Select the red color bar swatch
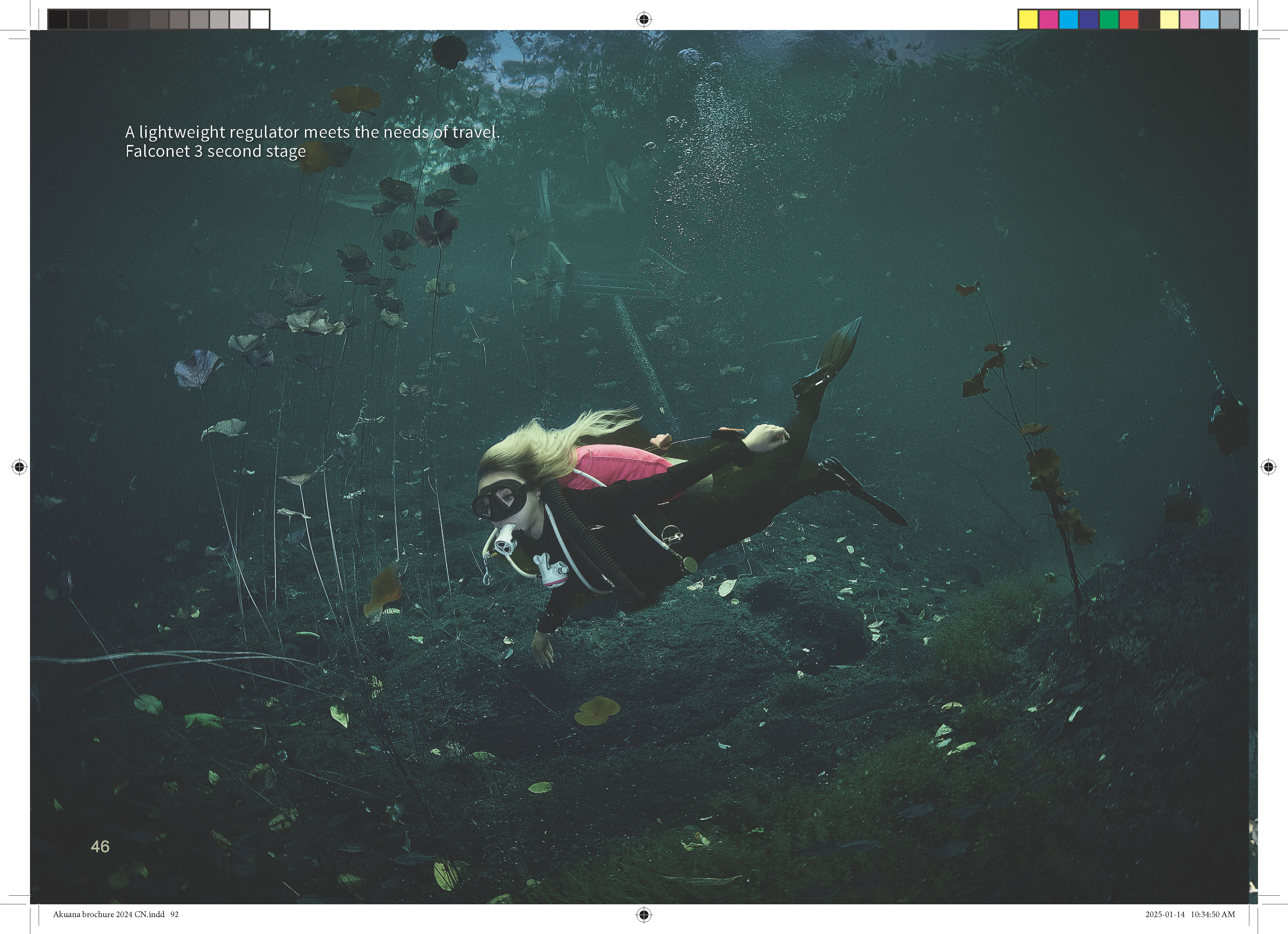 (1129, 19)
